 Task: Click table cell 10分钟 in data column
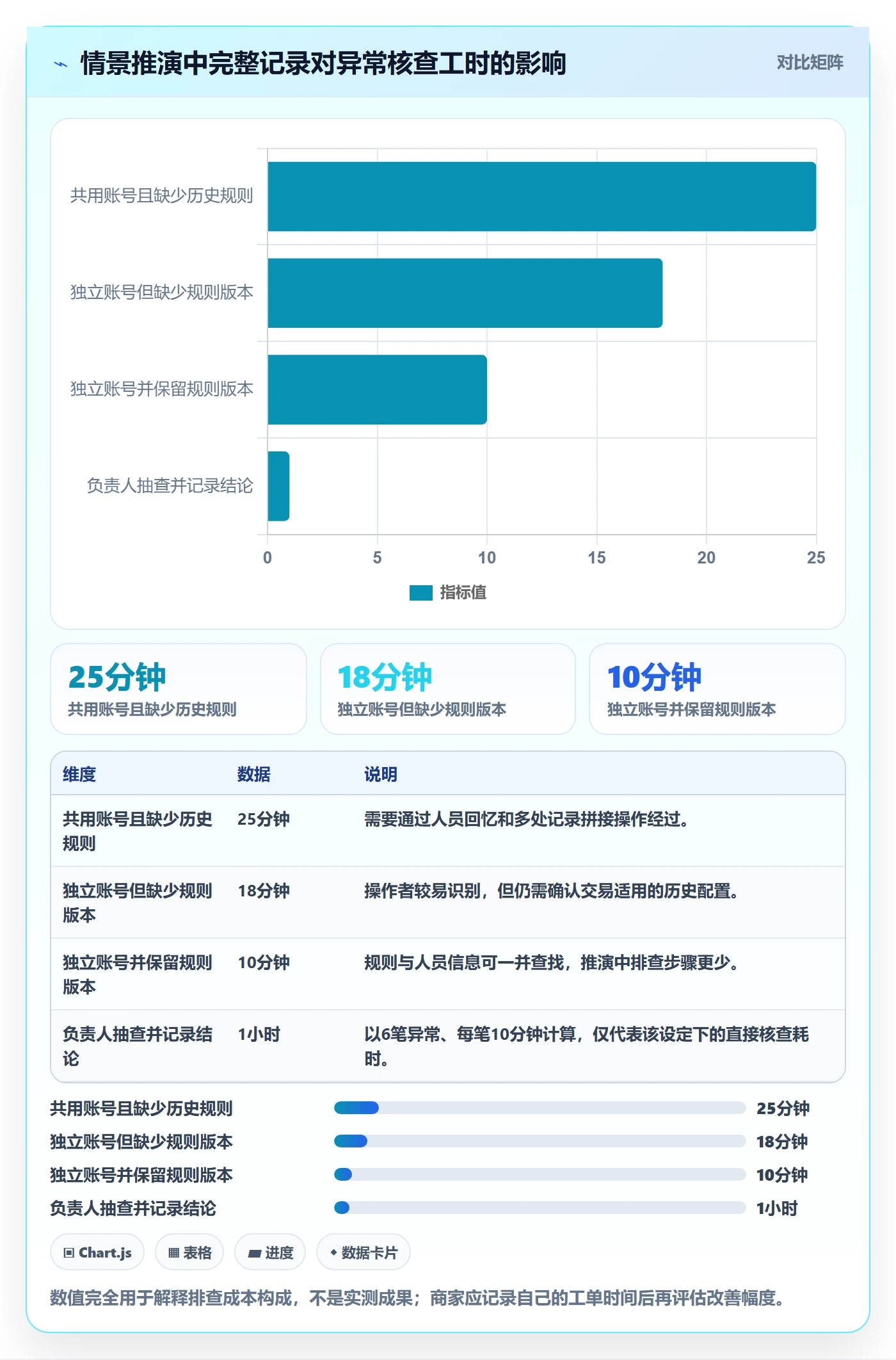264,962
